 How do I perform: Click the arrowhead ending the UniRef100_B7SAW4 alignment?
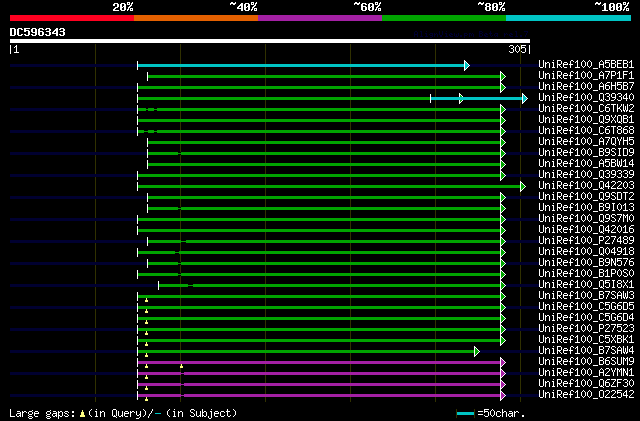[x=477, y=352]
